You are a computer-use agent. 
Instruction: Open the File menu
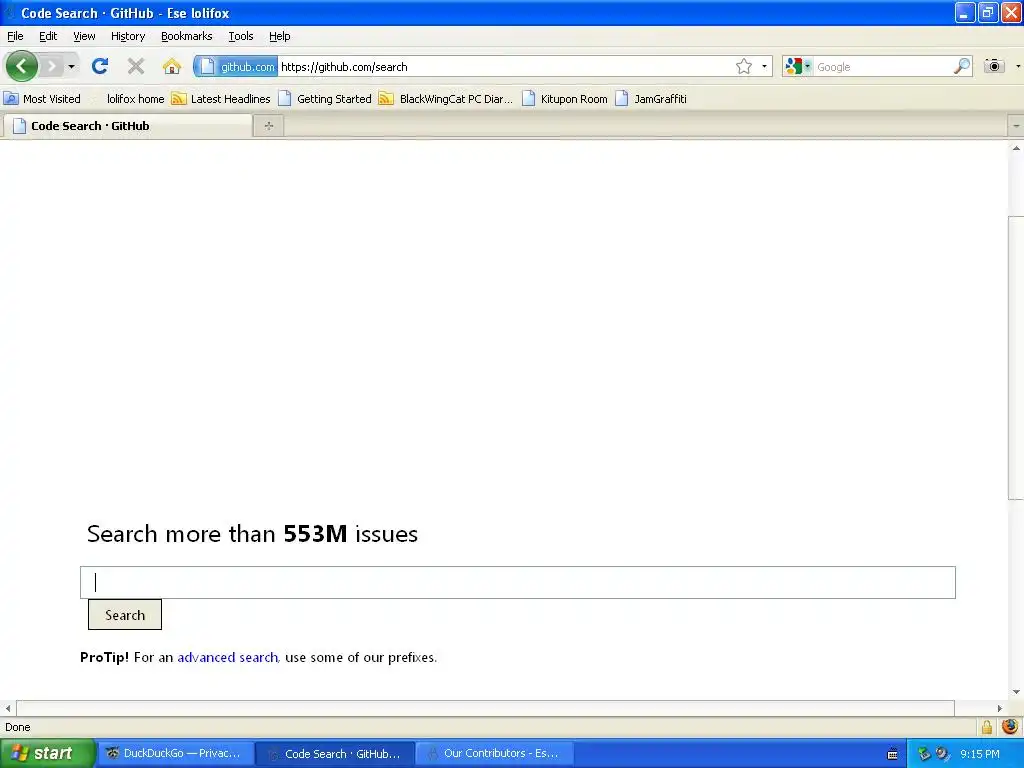tap(15, 36)
